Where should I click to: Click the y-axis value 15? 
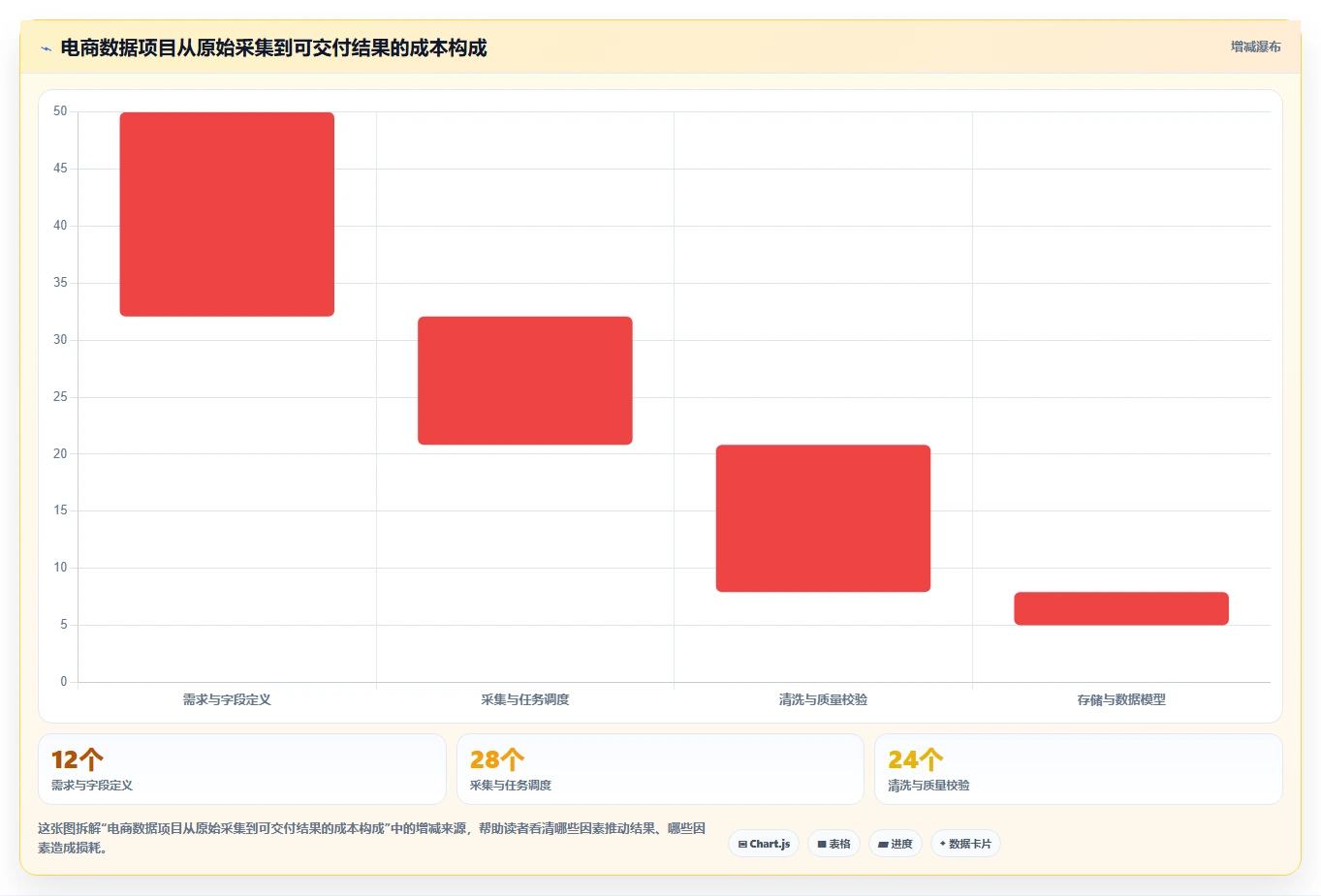60,510
